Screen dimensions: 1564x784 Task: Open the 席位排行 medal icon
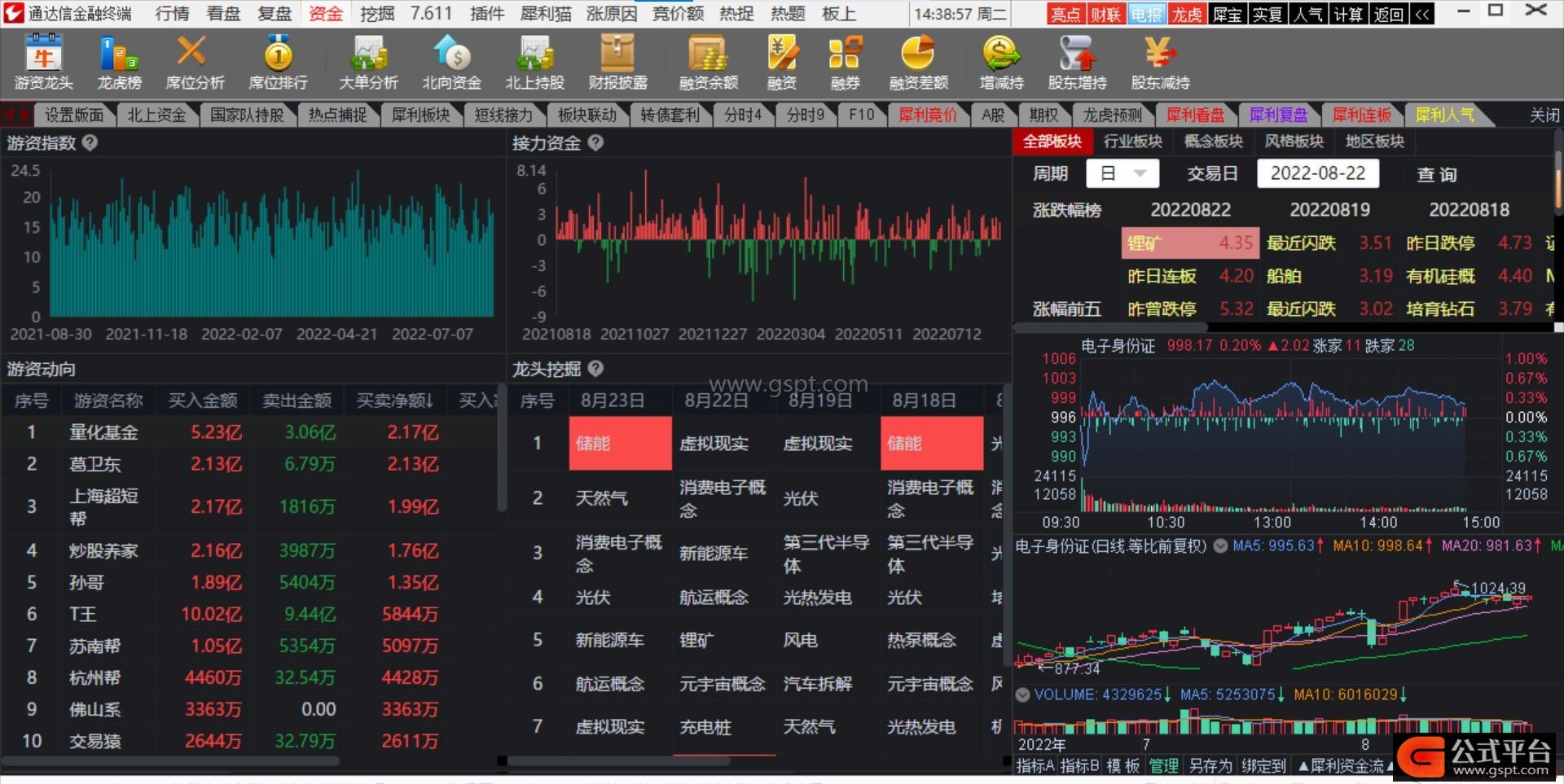(x=278, y=64)
